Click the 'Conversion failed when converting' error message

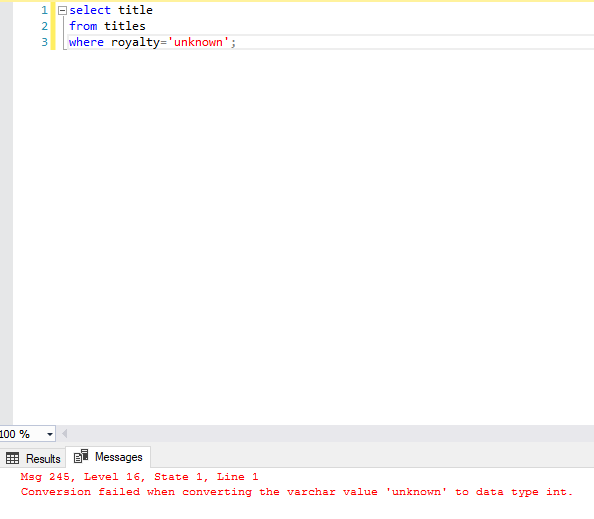297,492
